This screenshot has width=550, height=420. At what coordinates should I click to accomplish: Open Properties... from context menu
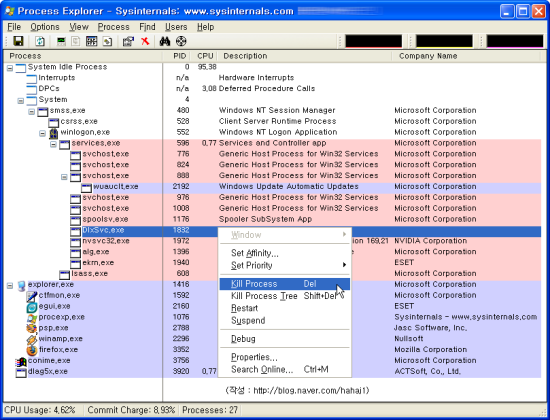284,357
